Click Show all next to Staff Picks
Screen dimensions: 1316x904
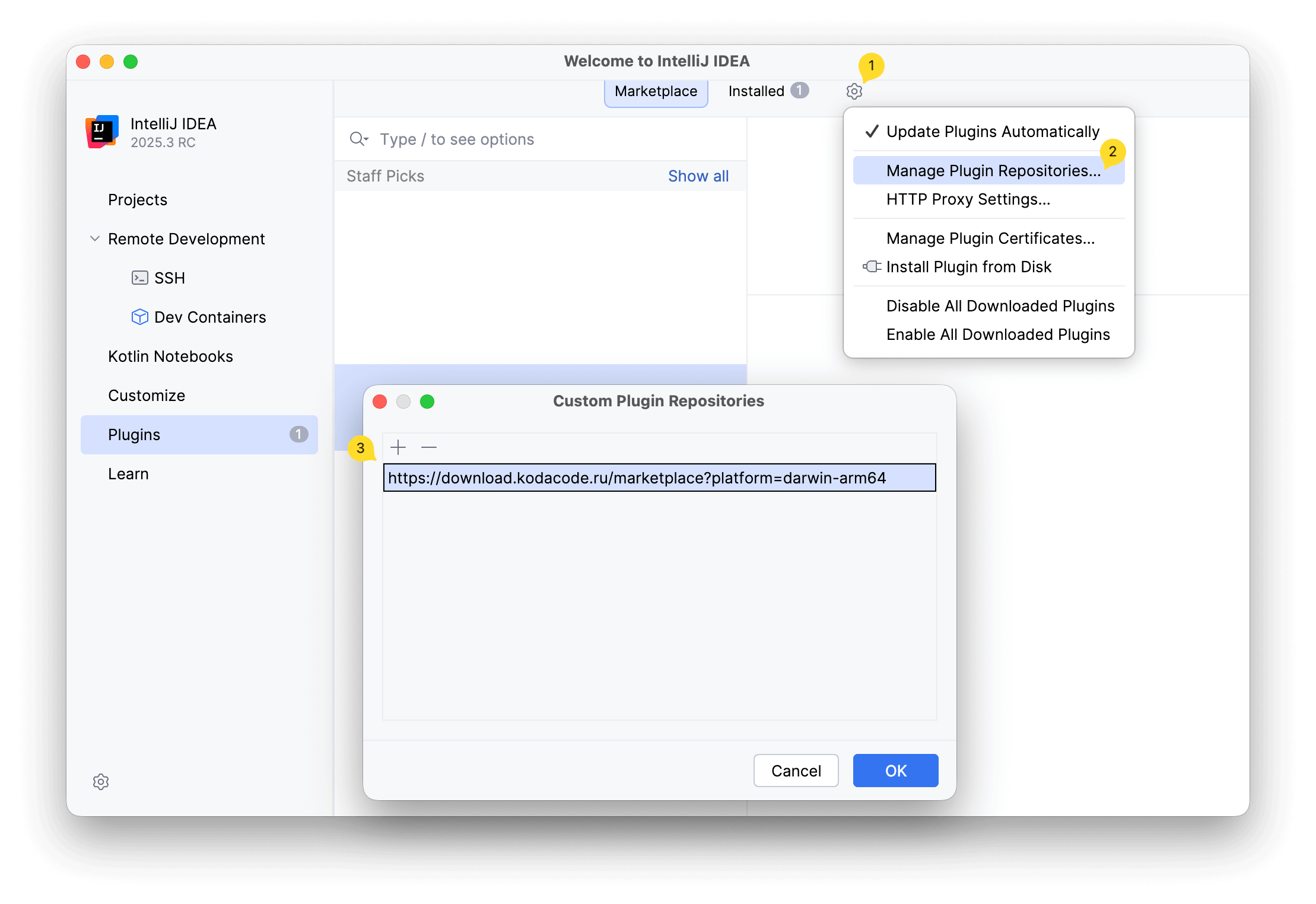pos(698,176)
